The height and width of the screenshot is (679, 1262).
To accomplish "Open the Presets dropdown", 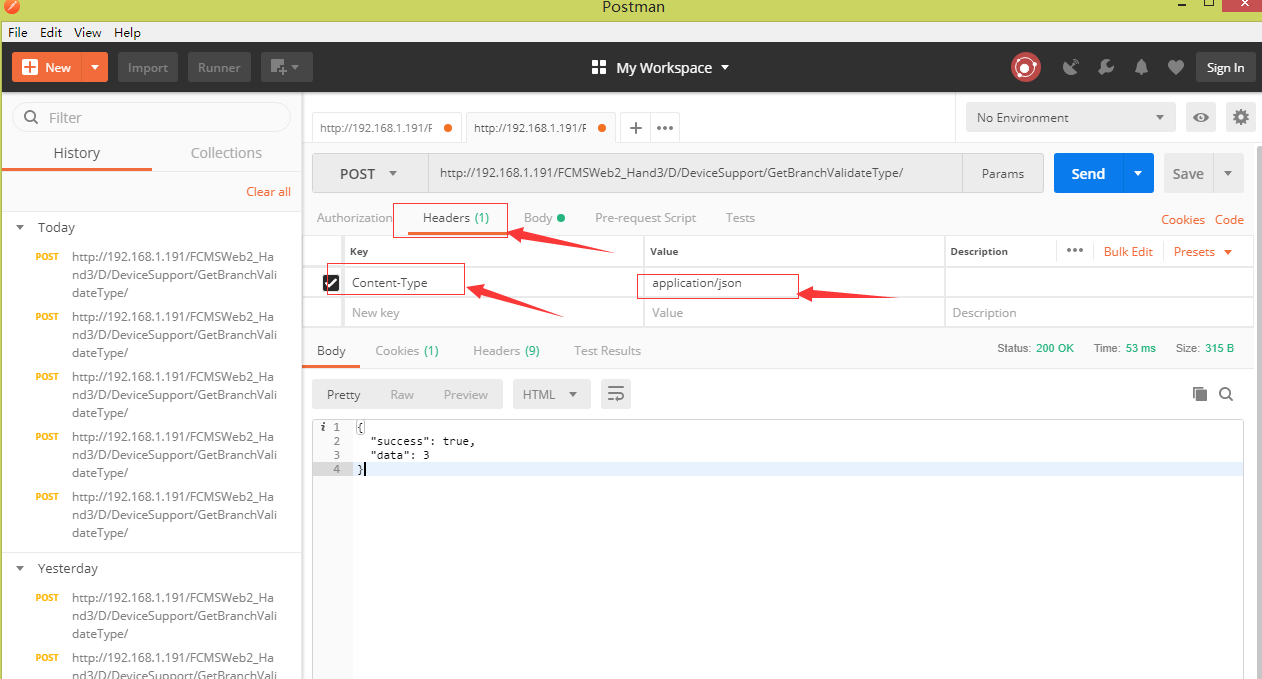I will tap(1203, 251).
